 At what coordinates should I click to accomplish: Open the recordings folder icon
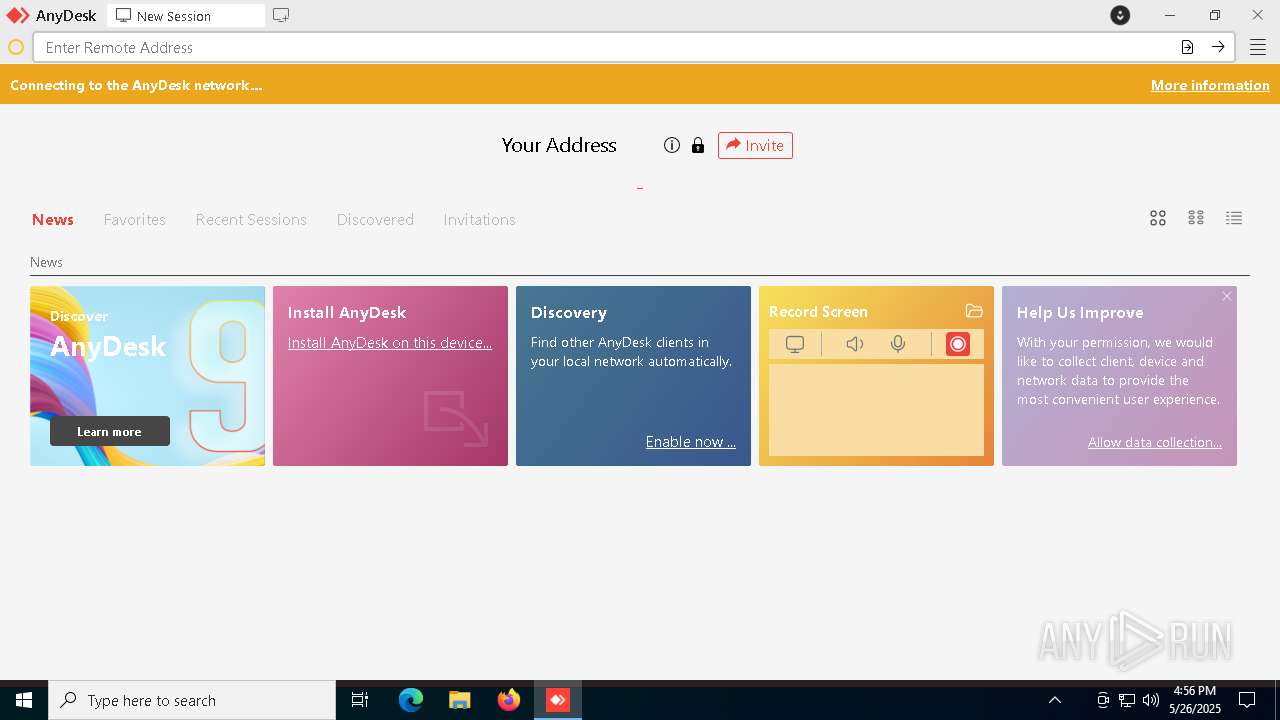pos(974,311)
